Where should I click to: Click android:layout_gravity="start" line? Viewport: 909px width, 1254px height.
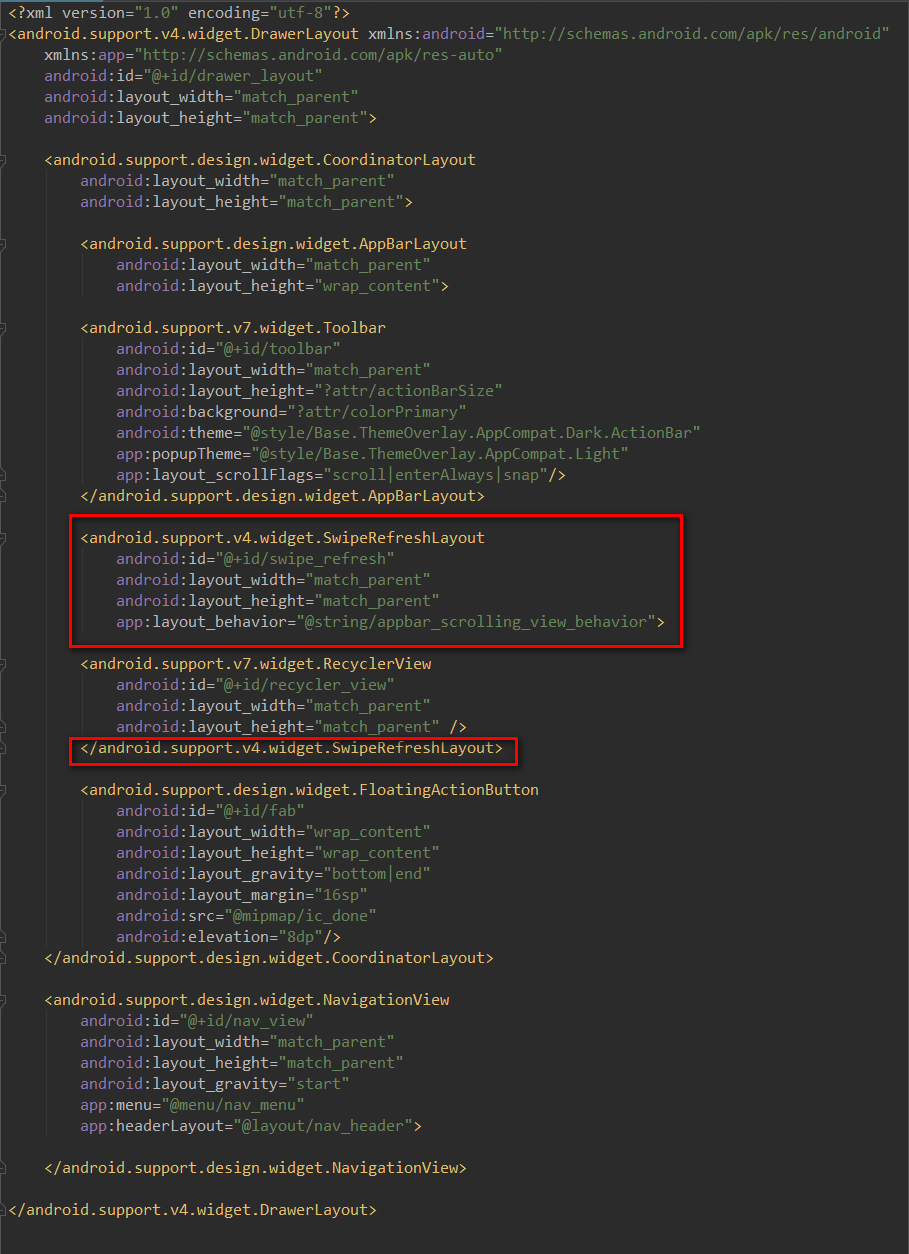coord(215,1084)
